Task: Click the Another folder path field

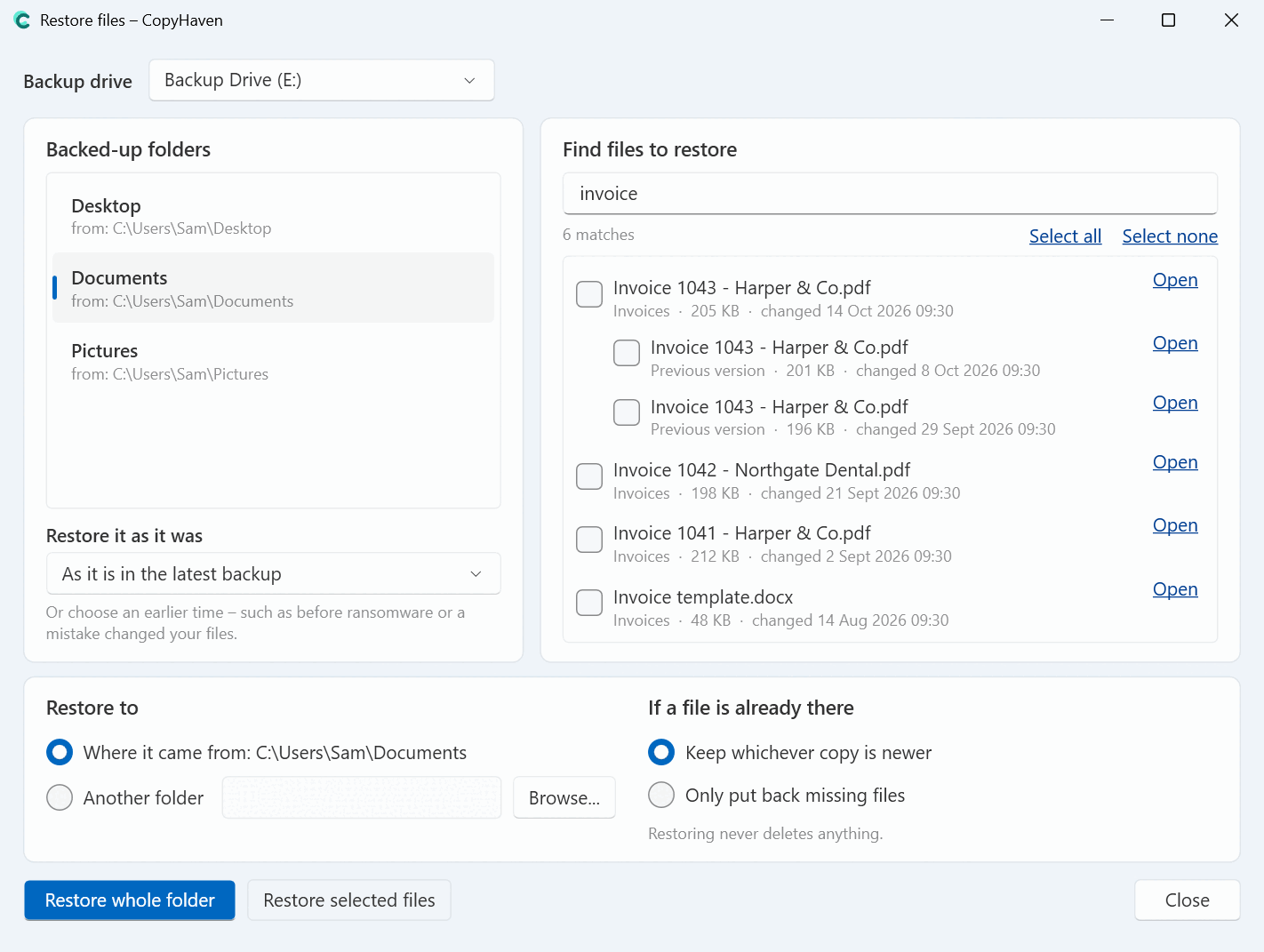Action: tap(362, 798)
